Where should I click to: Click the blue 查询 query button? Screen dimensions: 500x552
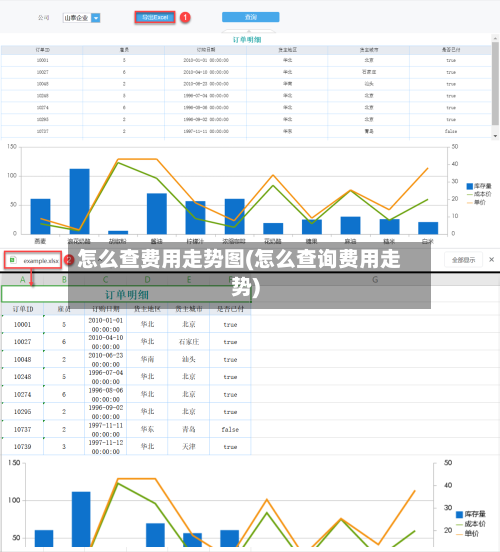(251, 17)
